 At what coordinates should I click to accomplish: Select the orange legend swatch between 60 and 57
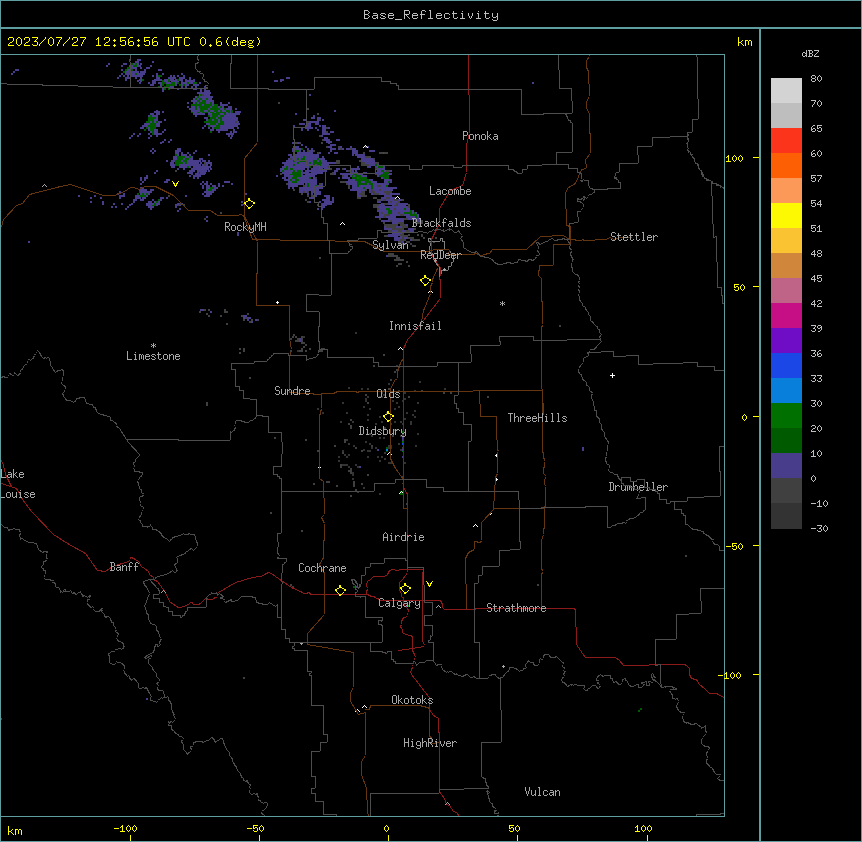tap(786, 165)
